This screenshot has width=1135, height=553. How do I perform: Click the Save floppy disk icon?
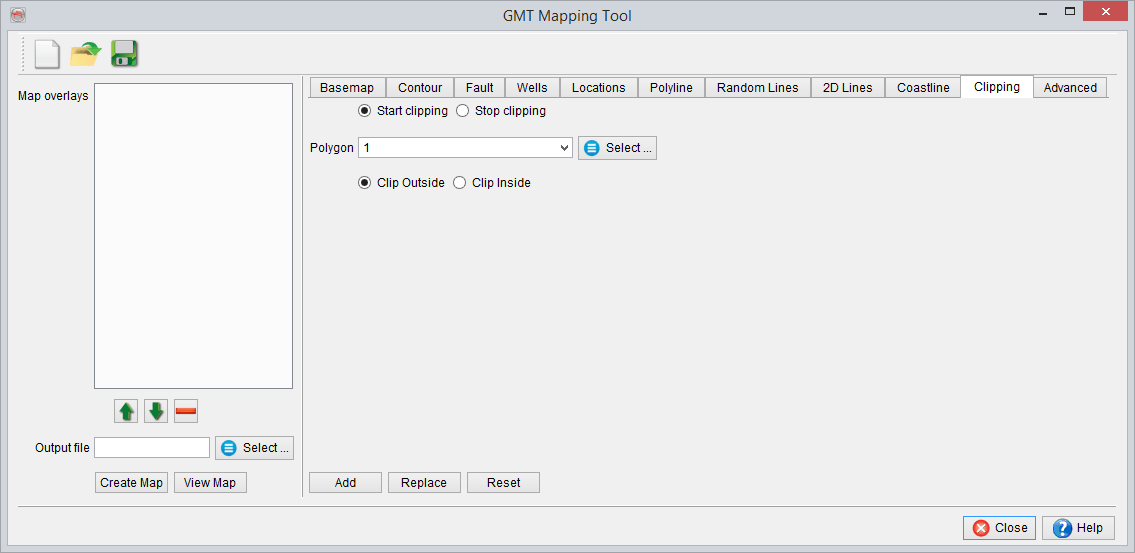124,54
